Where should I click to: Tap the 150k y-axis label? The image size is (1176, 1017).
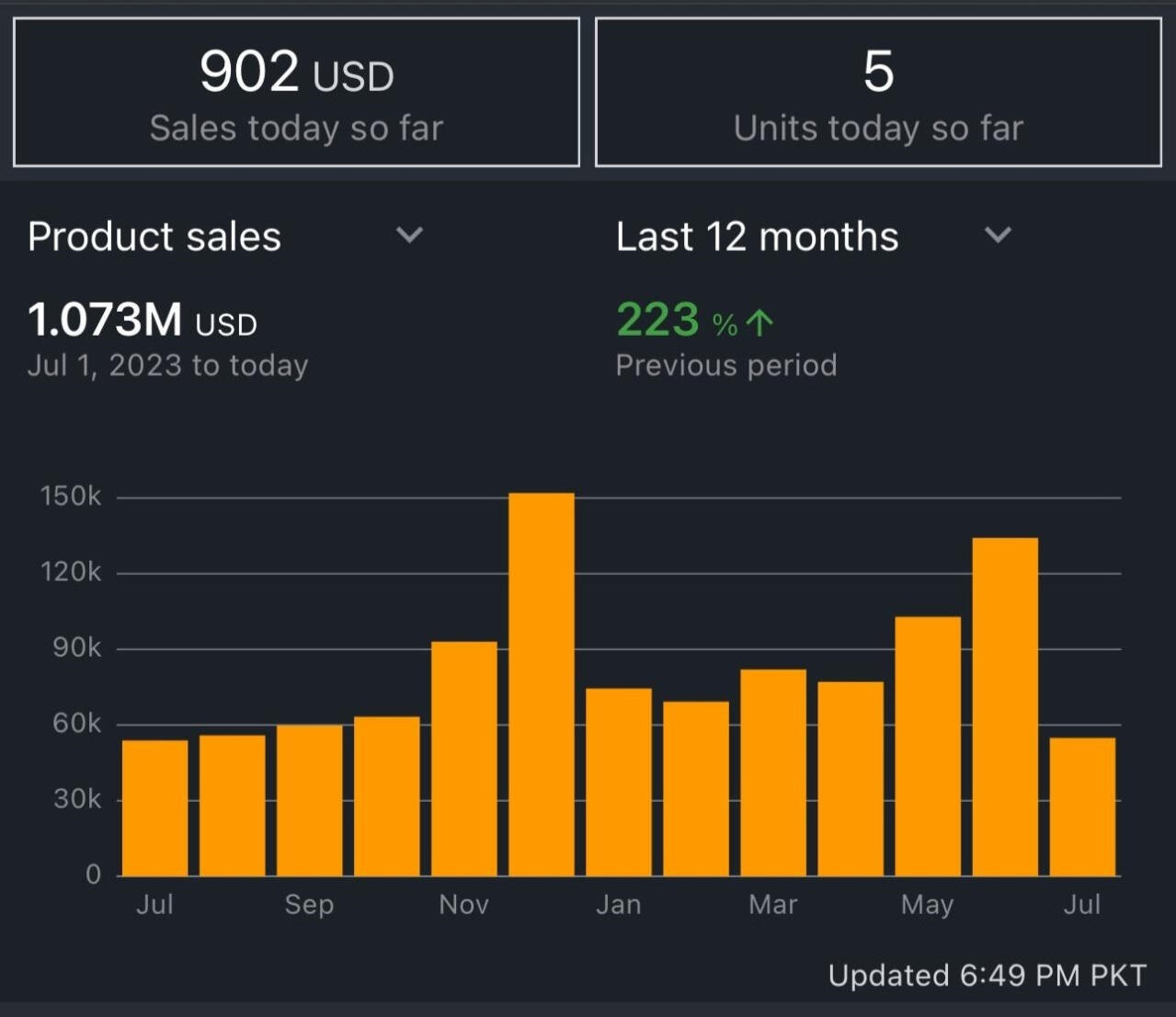coord(71,497)
